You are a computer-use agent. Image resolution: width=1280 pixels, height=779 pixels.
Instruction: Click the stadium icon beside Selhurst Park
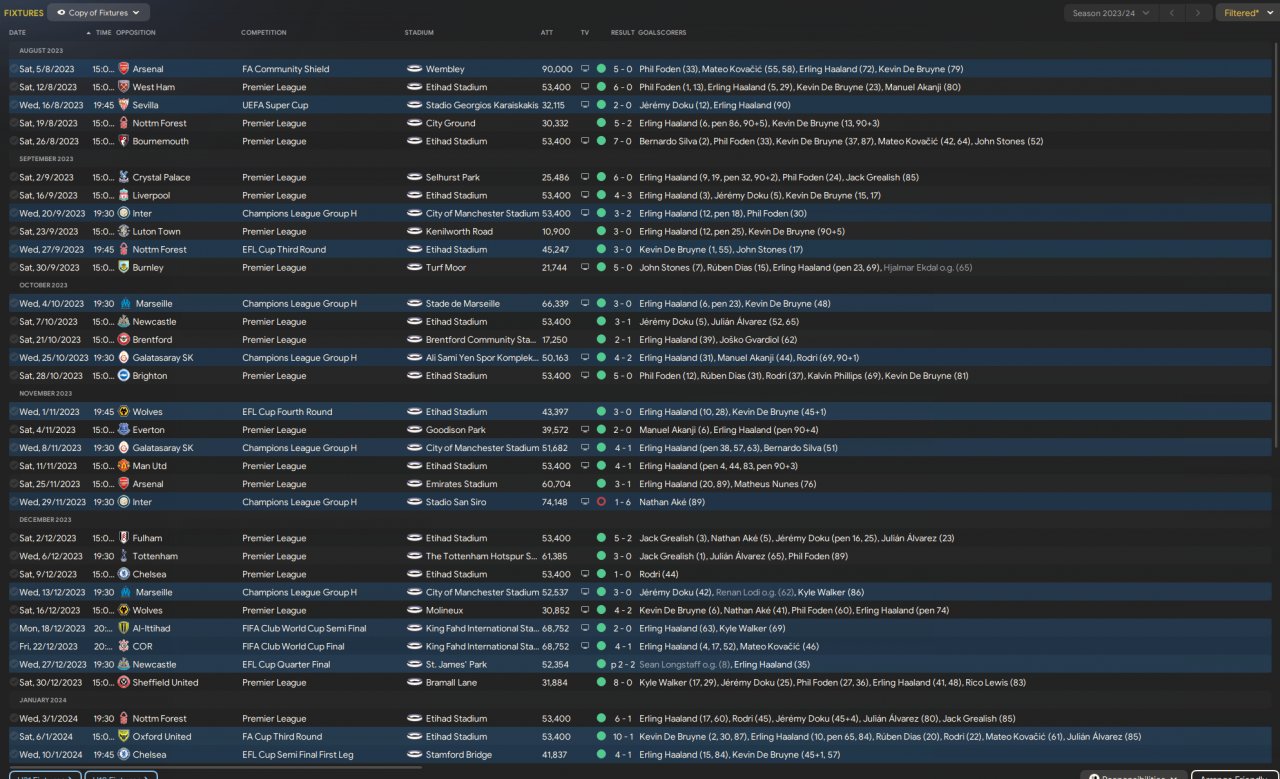414,177
